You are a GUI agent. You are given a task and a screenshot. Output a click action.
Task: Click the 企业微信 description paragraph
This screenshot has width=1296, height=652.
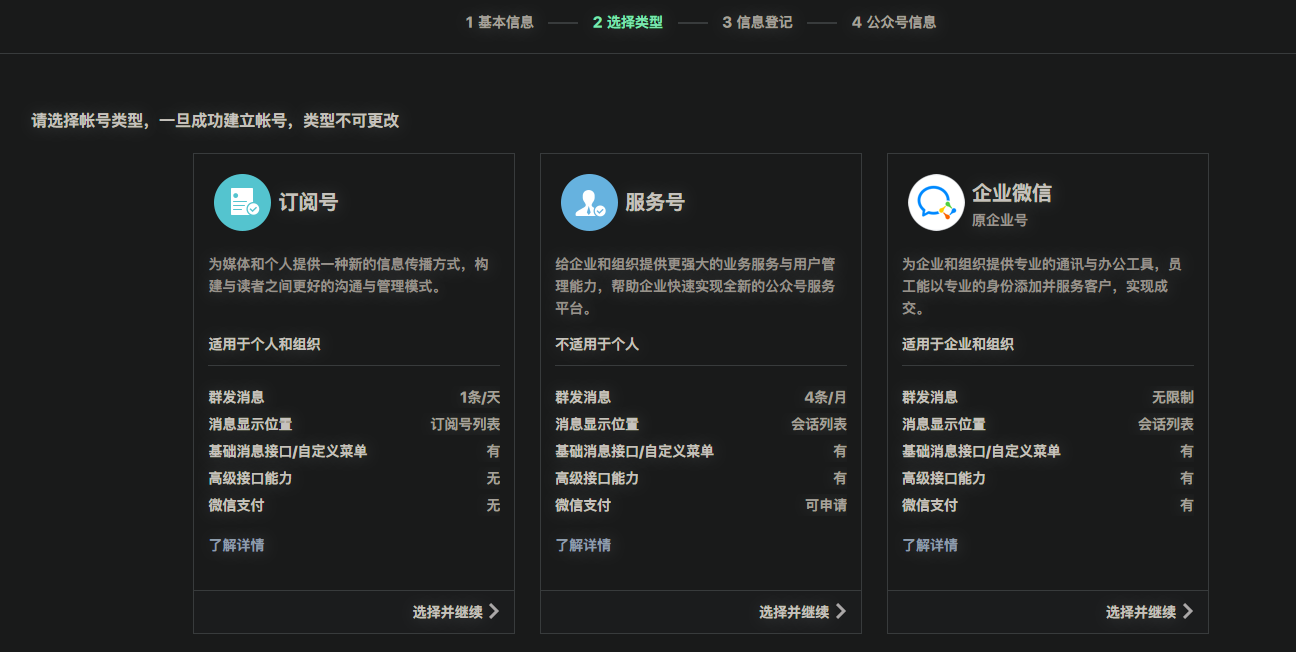pos(1043,286)
